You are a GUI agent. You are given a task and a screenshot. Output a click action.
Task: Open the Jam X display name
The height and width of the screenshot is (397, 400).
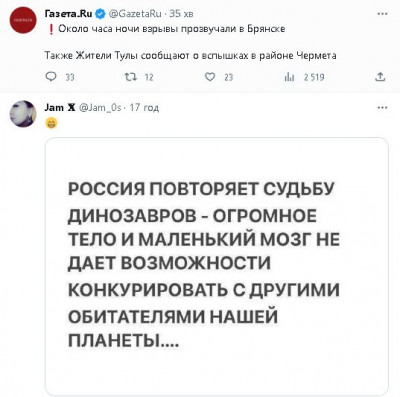point(60,107)
